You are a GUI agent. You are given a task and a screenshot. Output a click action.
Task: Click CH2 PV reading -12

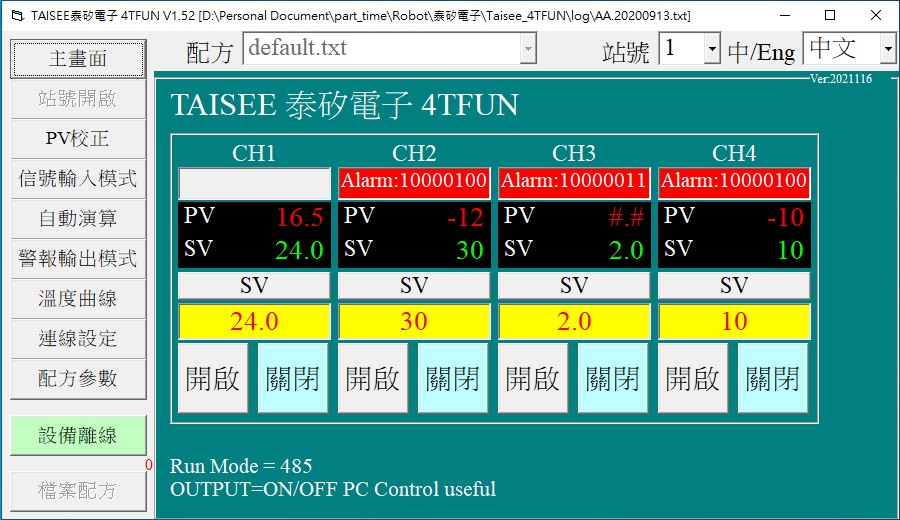coord(465,217)
